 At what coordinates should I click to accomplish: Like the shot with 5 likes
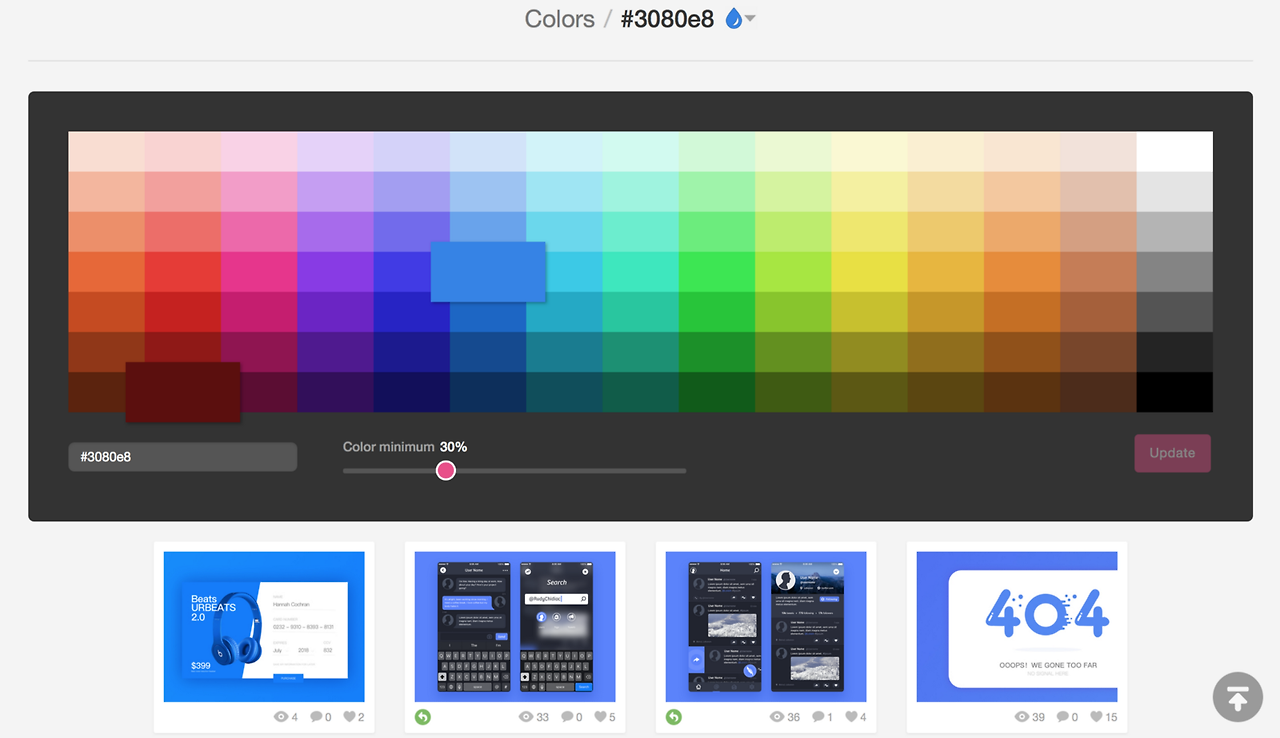[600, 717]
